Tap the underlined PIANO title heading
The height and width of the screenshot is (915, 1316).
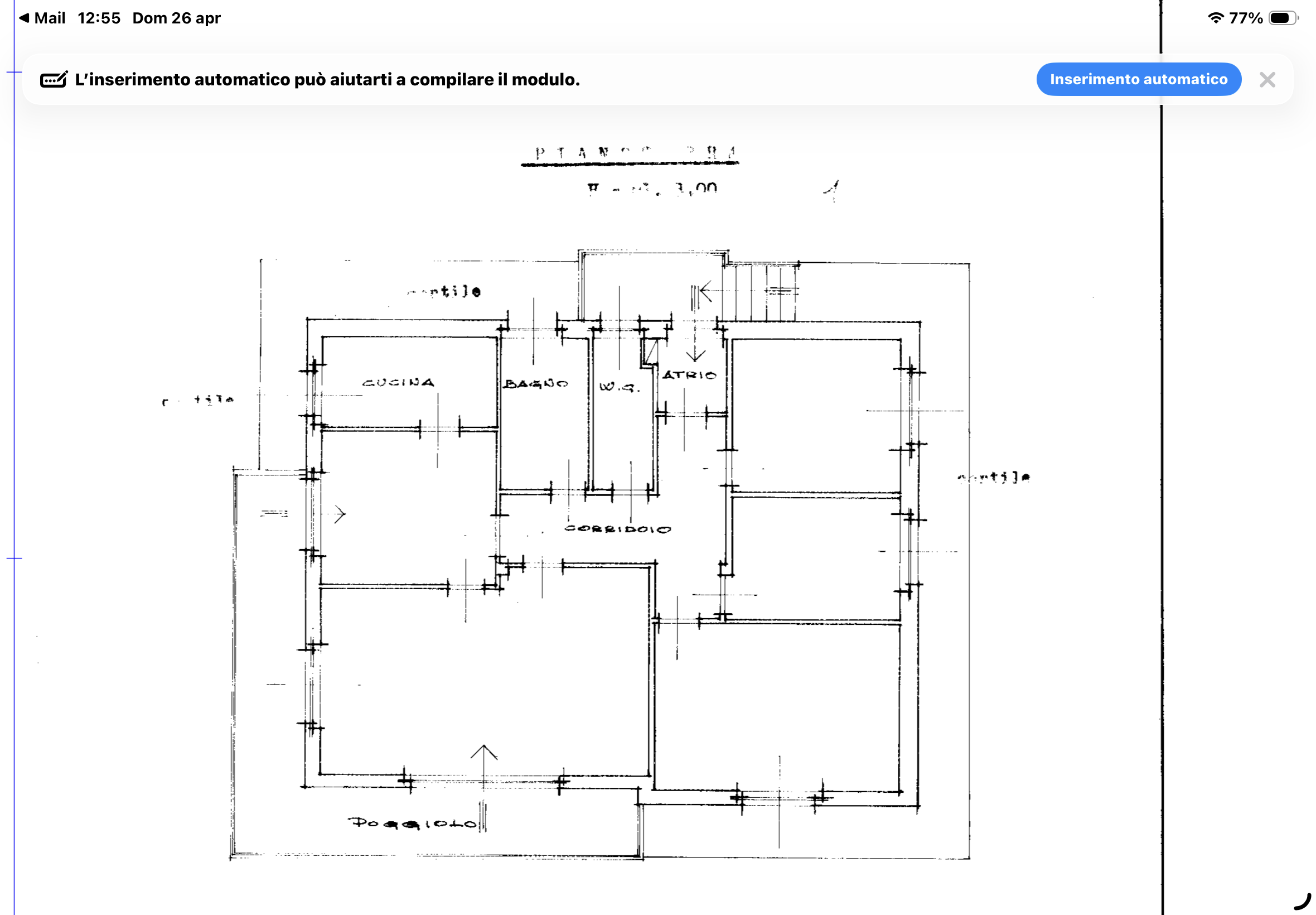[630, 153]
